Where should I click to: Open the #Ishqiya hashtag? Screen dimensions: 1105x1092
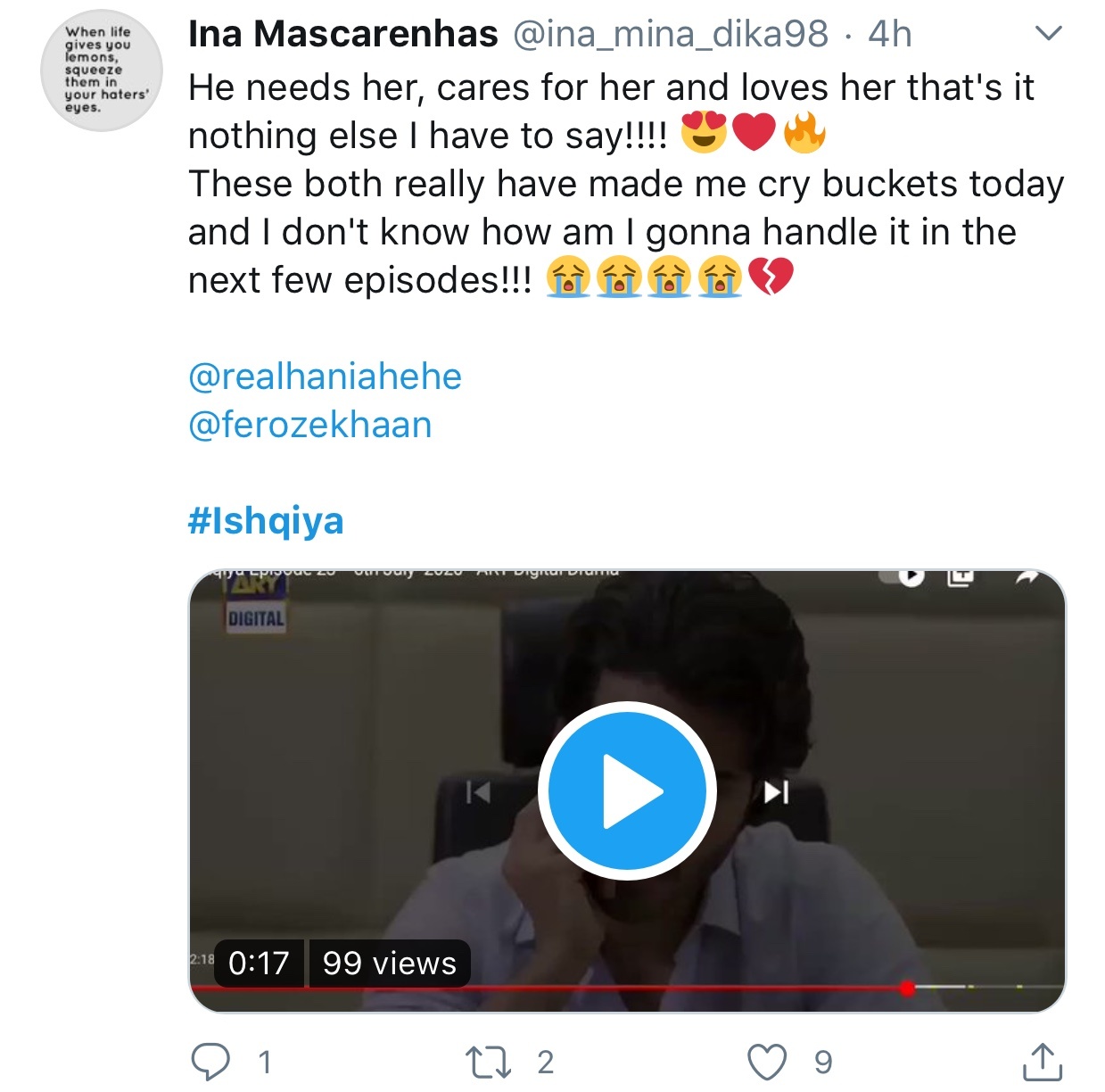point(266,521)
